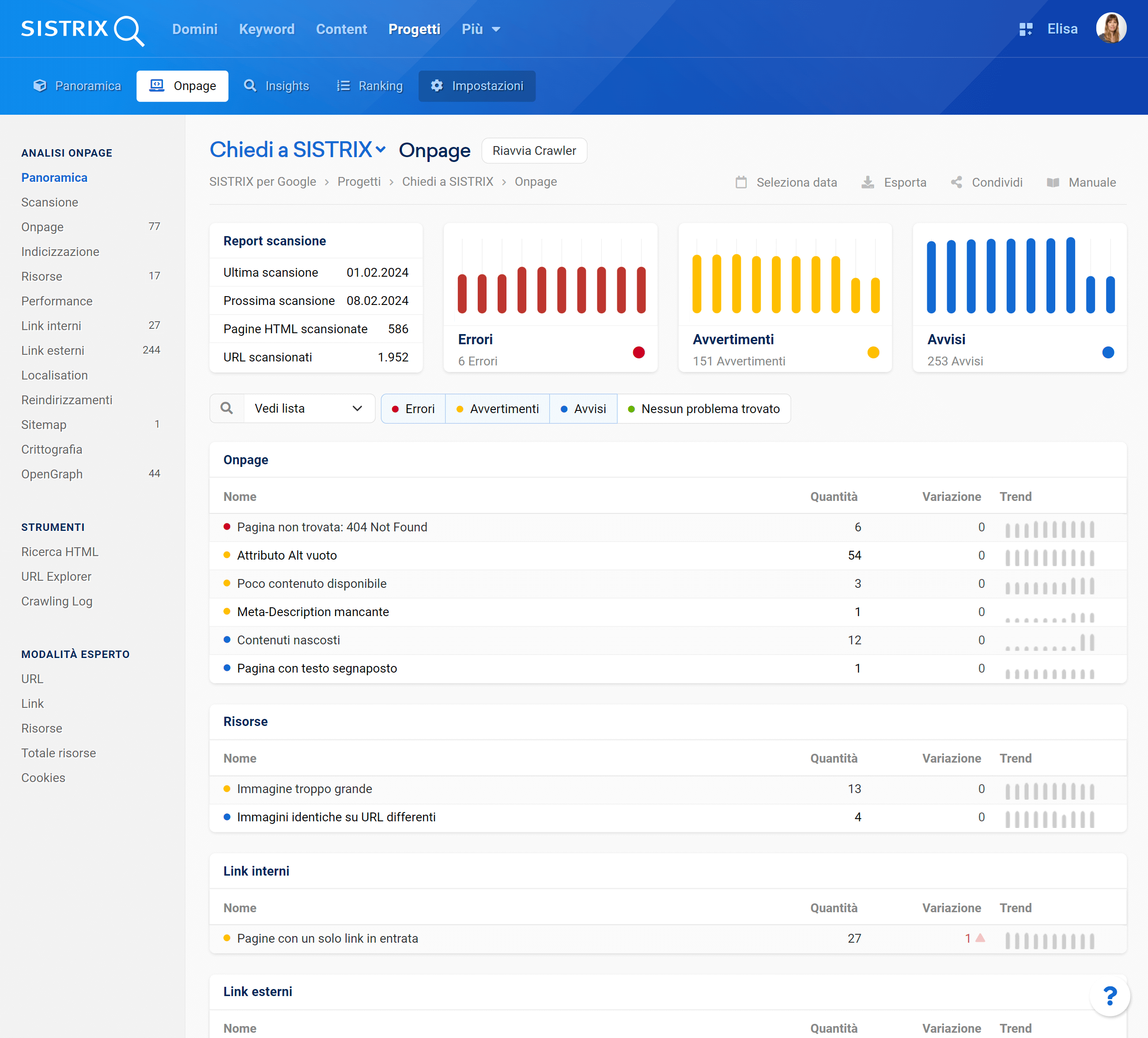Click the SISTRIX logo magnifier icon
1148x1038 pixels.
pyautogui.click(x=129, y=31)
